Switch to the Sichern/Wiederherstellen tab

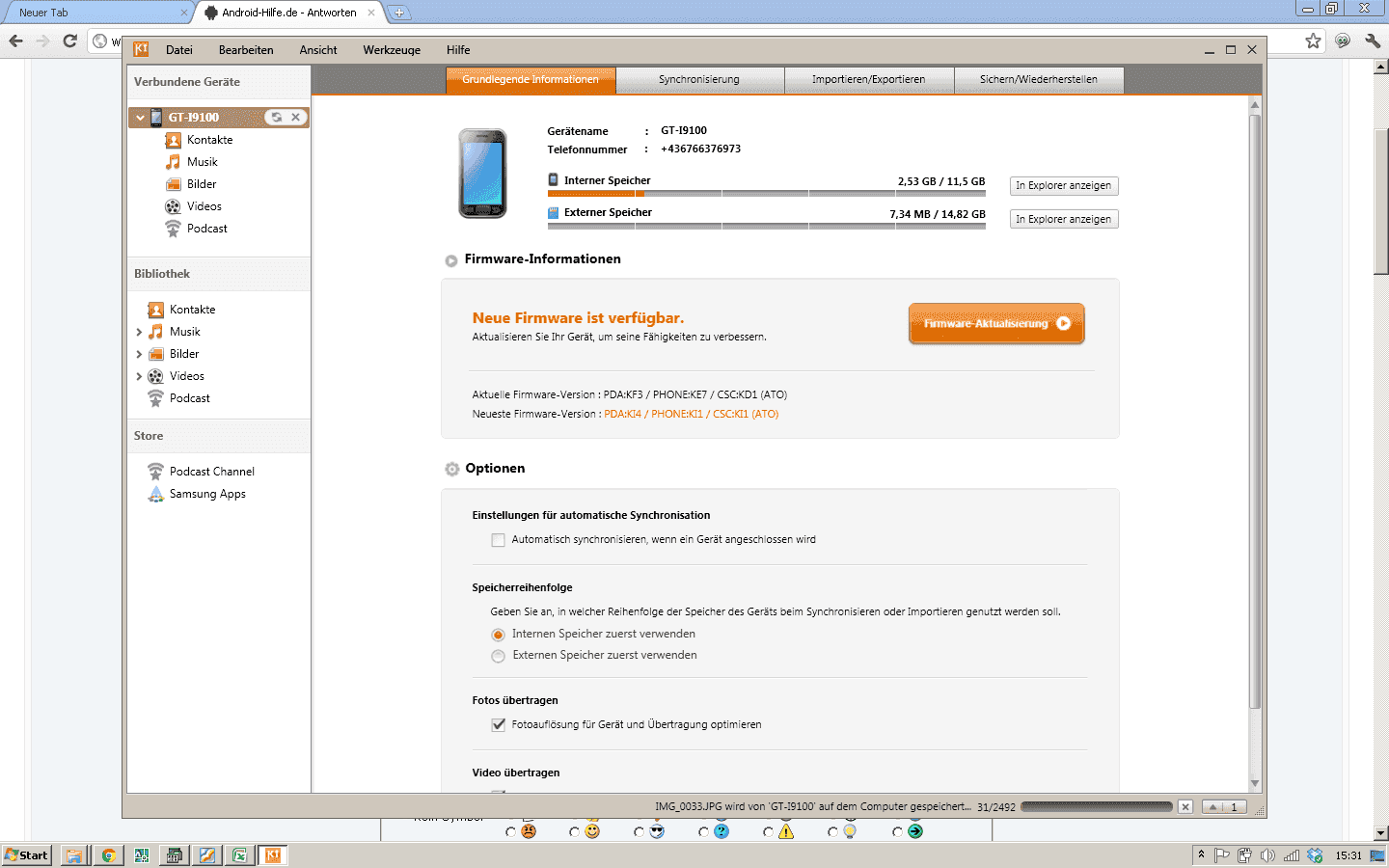pyautogui.click(x=1039, y=80)
